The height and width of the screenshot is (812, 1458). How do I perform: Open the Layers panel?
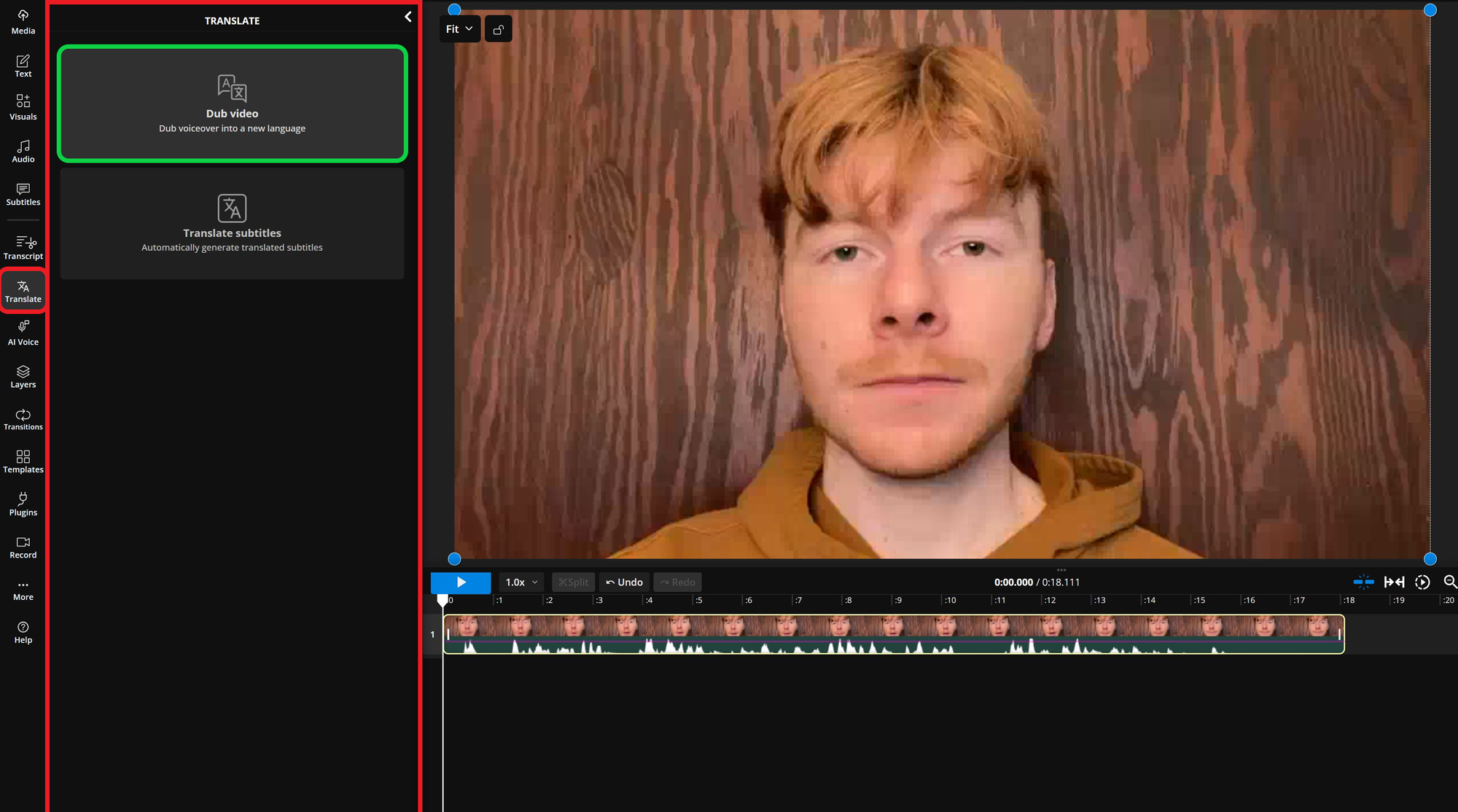click(23, 376)
